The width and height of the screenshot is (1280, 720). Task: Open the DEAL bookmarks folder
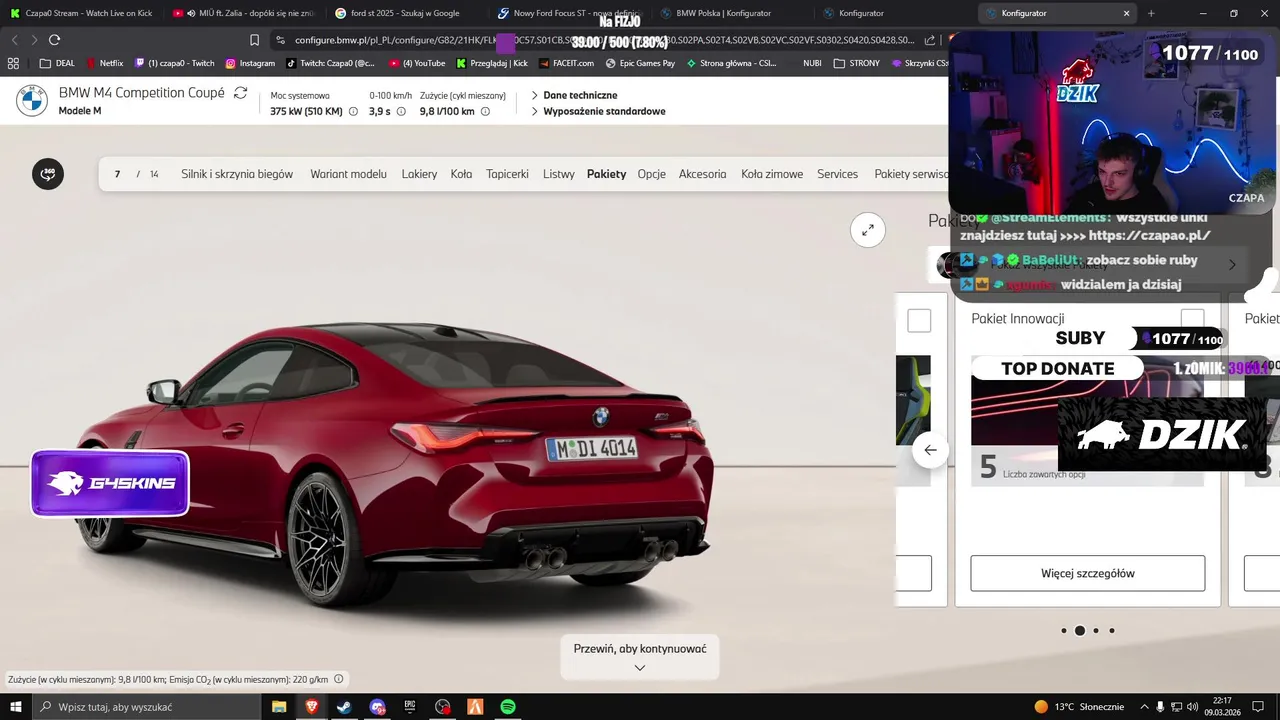point(57,63)
